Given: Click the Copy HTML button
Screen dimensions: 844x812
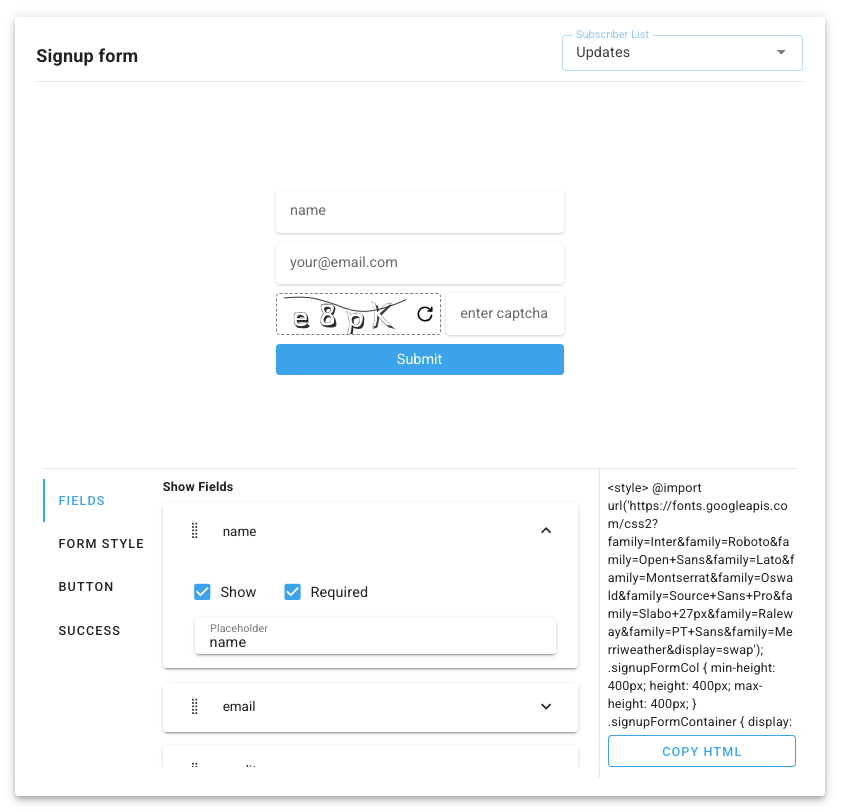Looking at the screenshot, I should click(x=701, y=751).
